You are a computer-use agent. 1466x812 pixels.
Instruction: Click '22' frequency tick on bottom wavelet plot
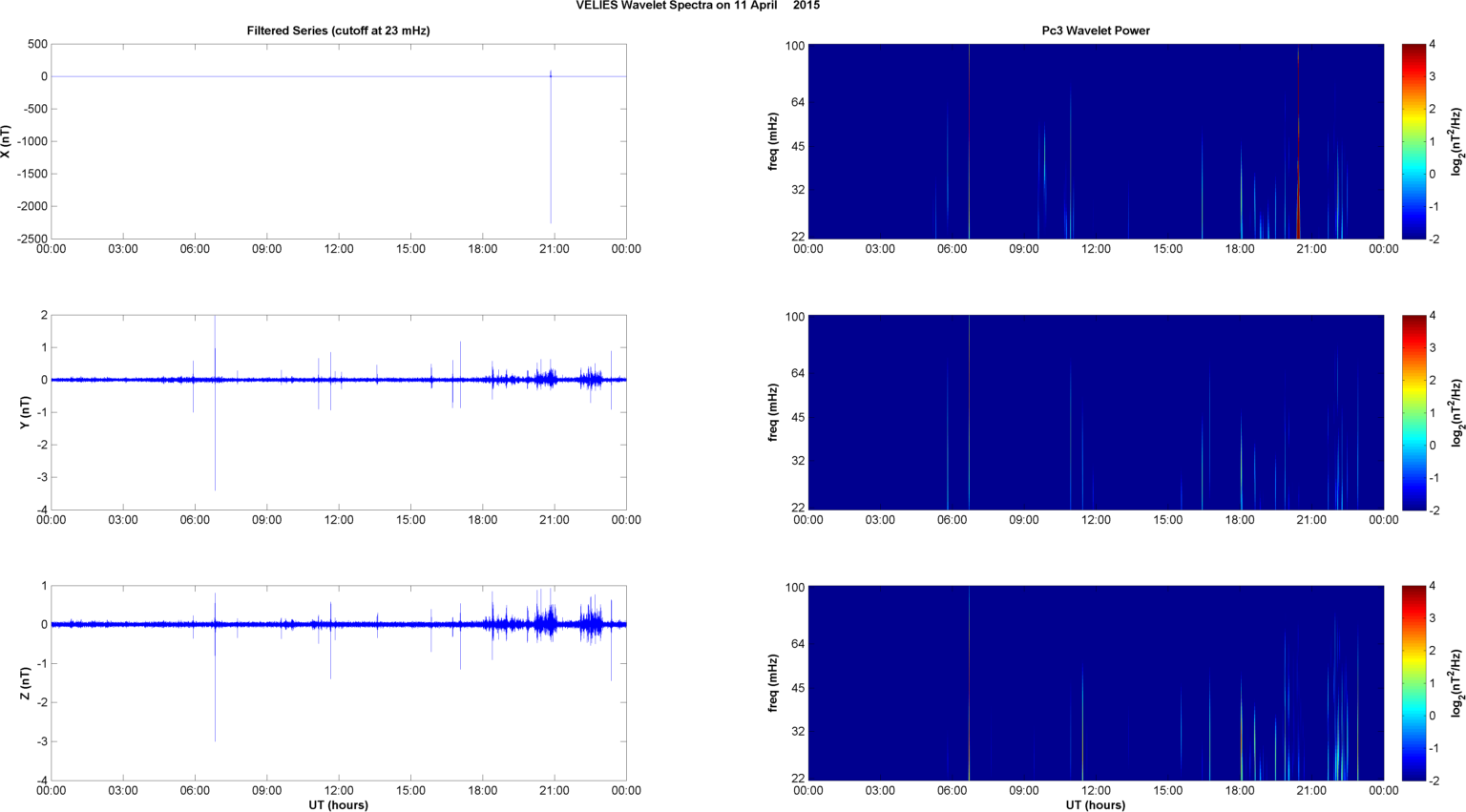799,779
